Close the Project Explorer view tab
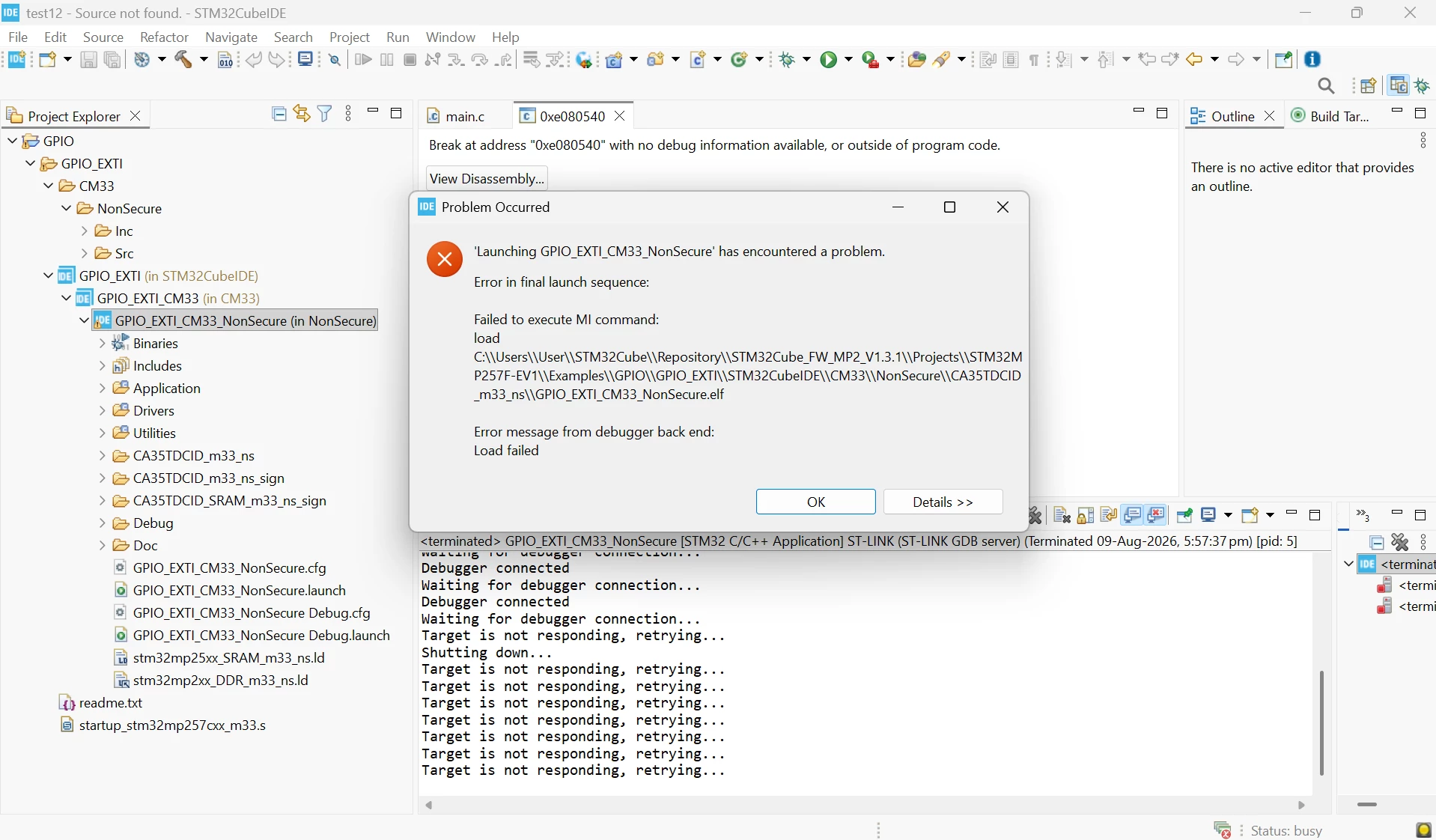 click(x=135, y=116)
